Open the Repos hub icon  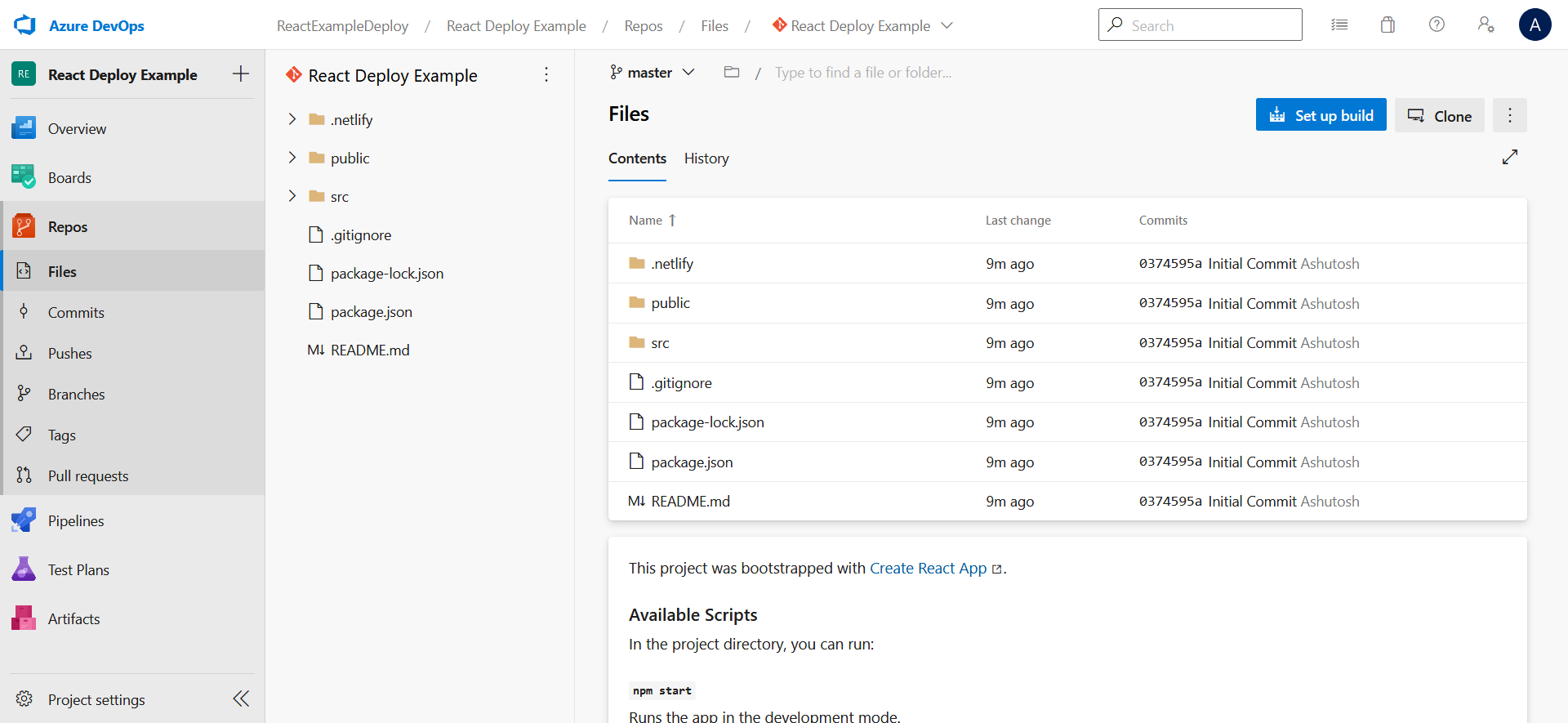click(24, 226)
